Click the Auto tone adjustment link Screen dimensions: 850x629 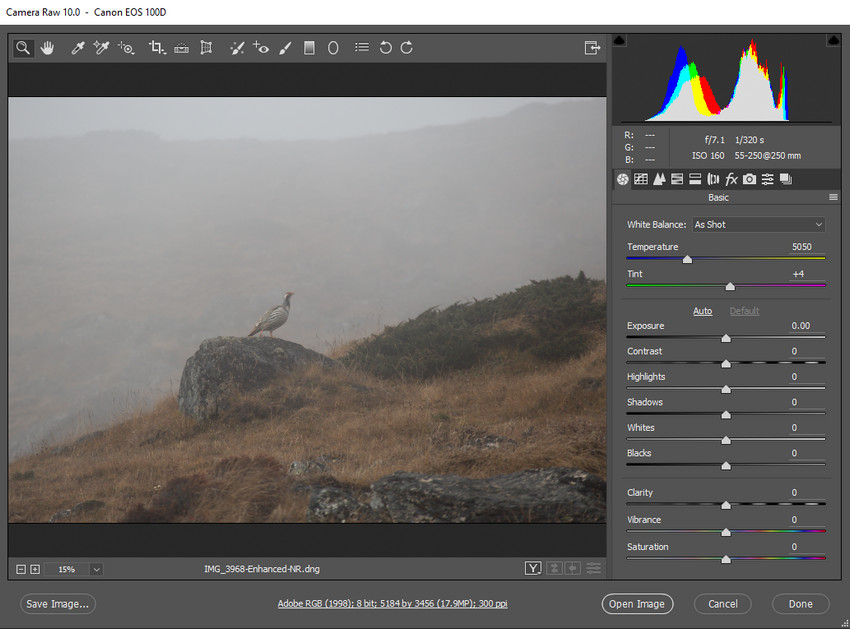pos(703,311)
